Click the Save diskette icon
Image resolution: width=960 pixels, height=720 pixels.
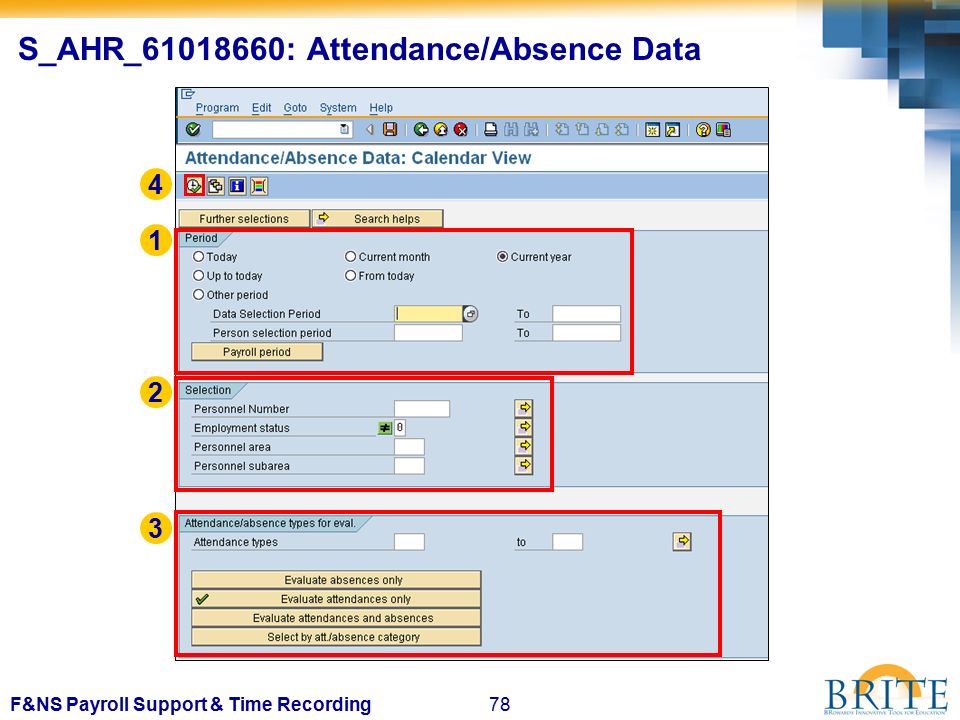pyautogui.click(x=390, y=129)
